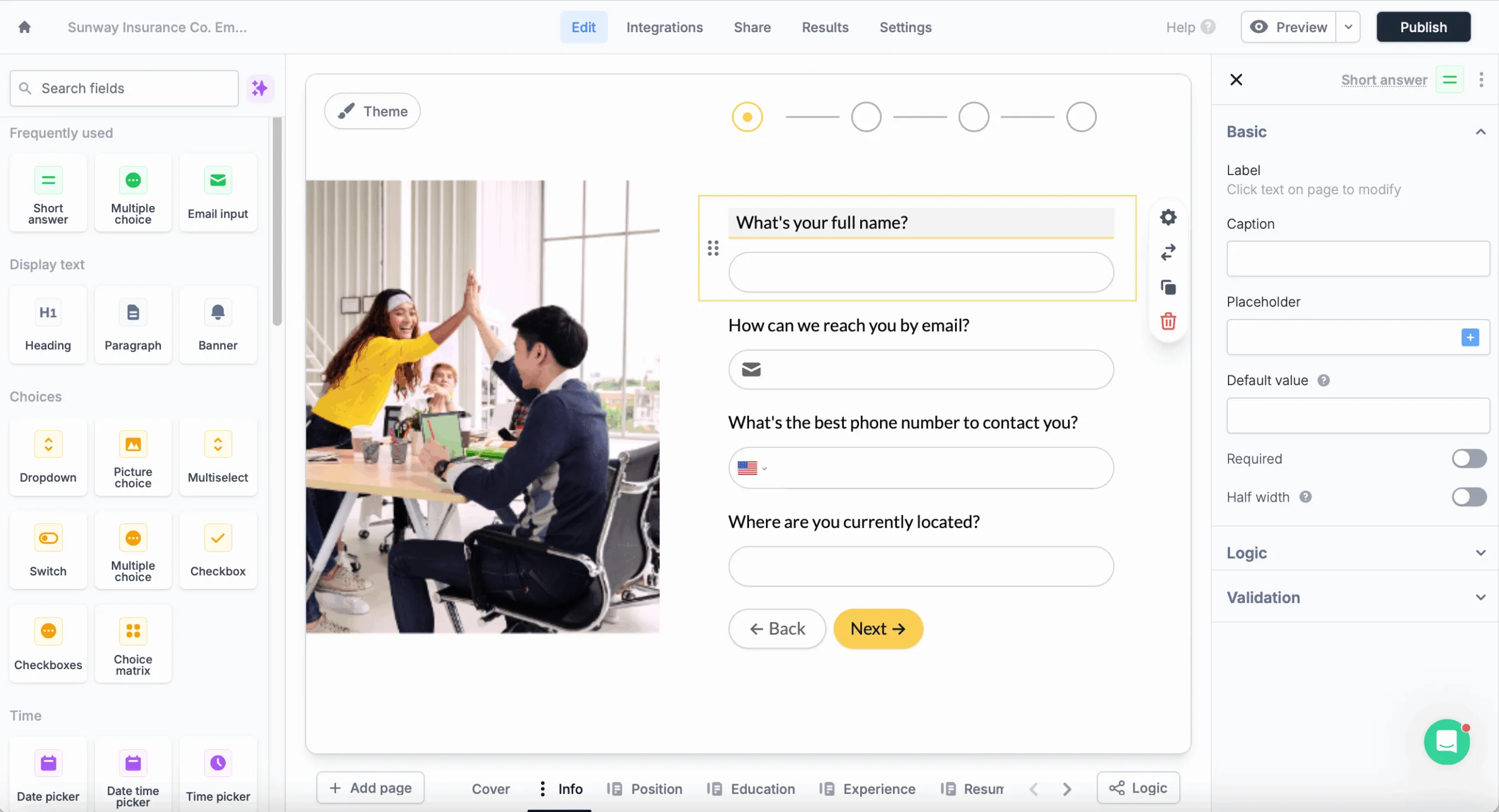Go to the Education page tab
1499x812 pixels.
751,789
